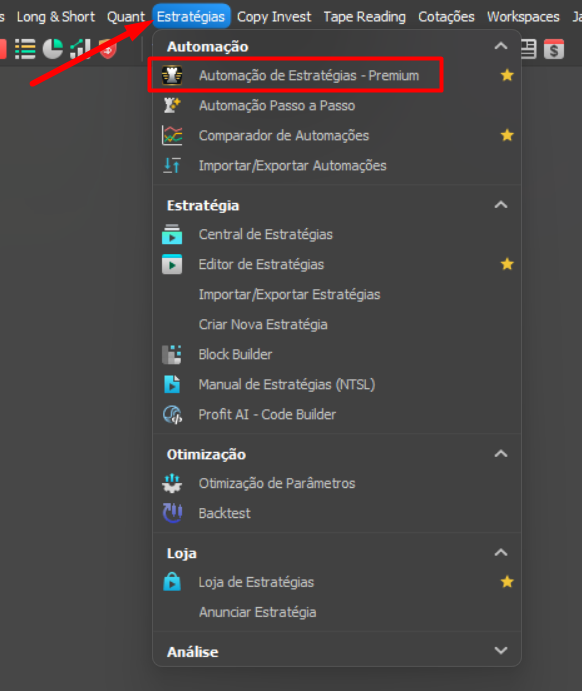Open Importar/Exportar Estratégias

click(x=289, y=294)
